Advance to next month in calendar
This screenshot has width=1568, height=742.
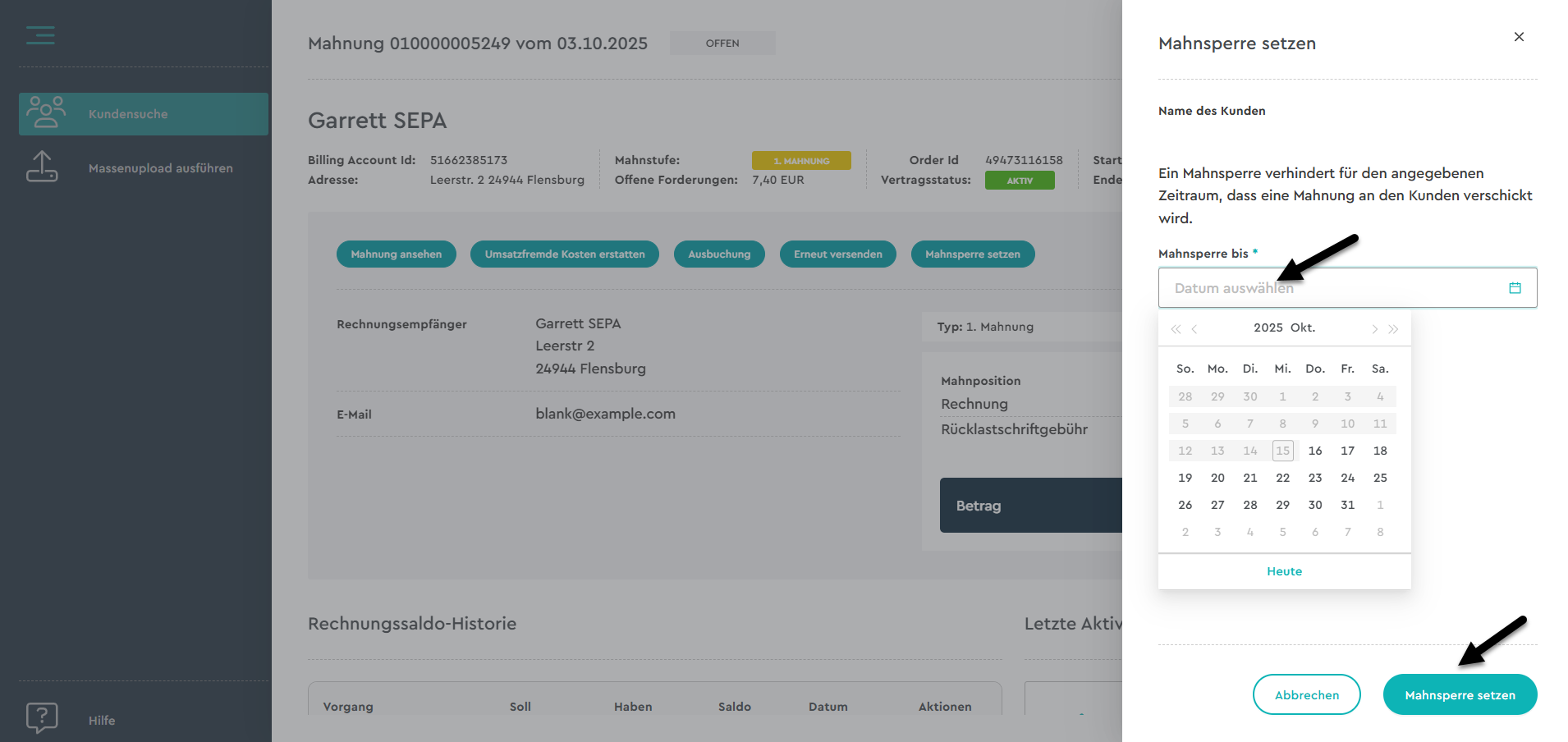(1374, 329)
